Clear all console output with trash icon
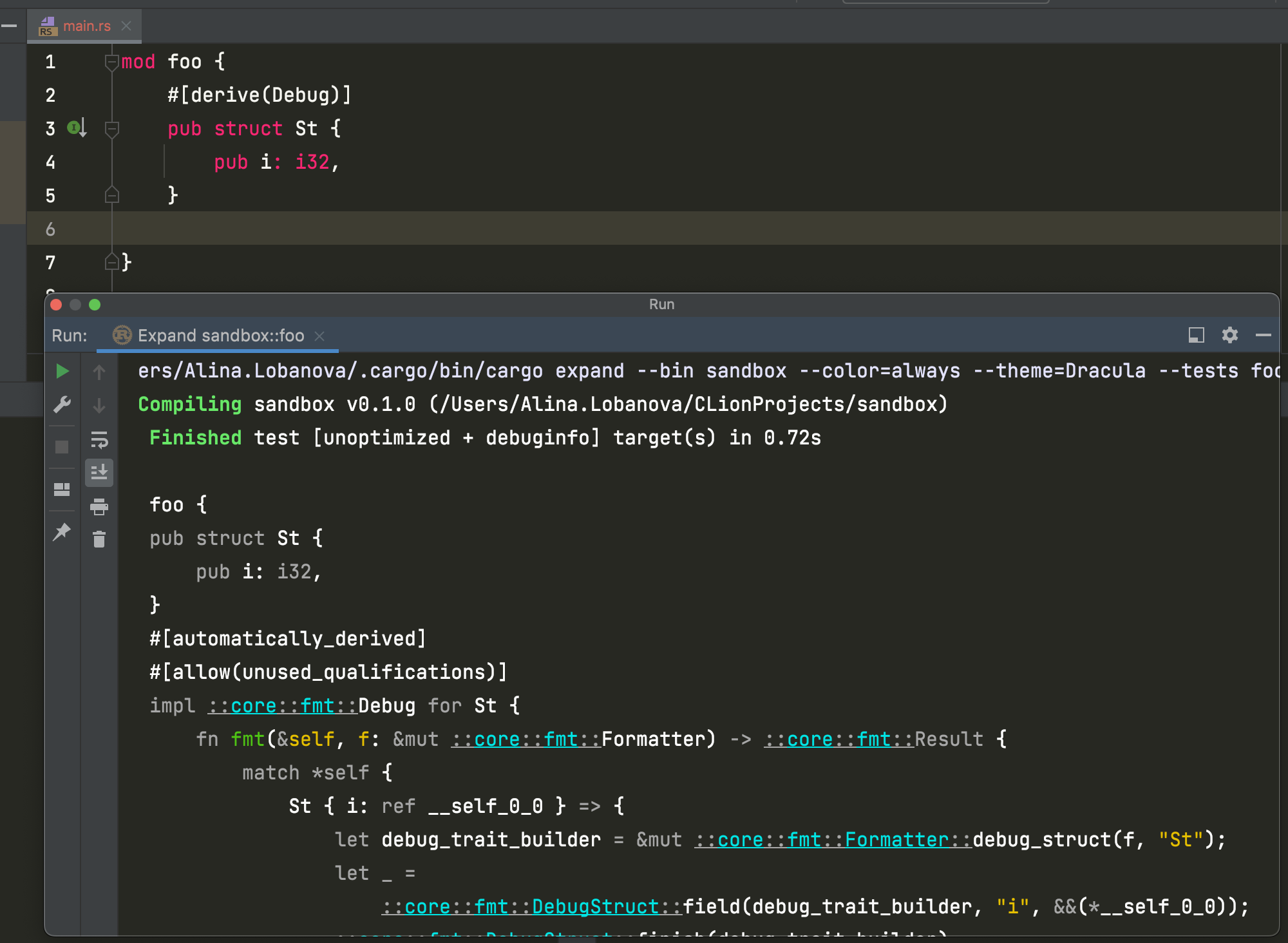 99,540
